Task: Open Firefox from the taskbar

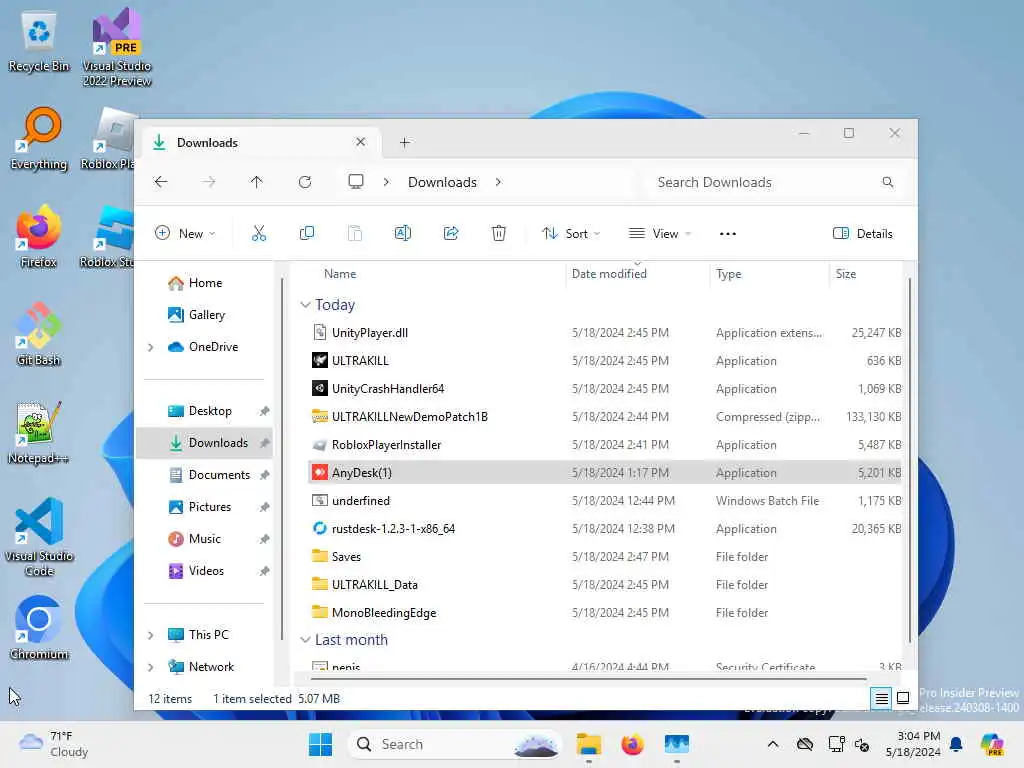Action: [632, 744]
